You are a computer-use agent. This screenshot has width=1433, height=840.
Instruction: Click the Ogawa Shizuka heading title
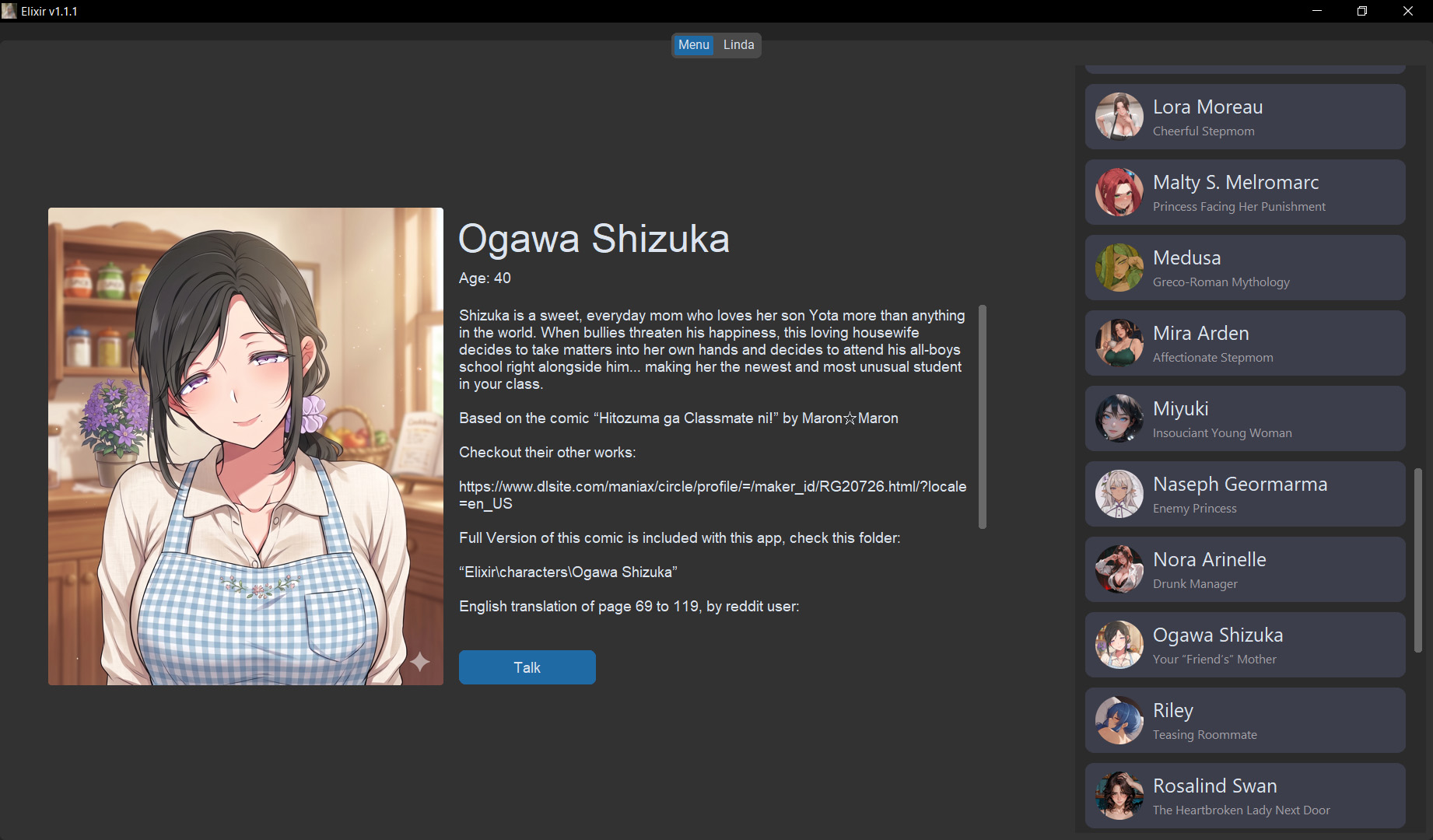(x=594, y=238)
